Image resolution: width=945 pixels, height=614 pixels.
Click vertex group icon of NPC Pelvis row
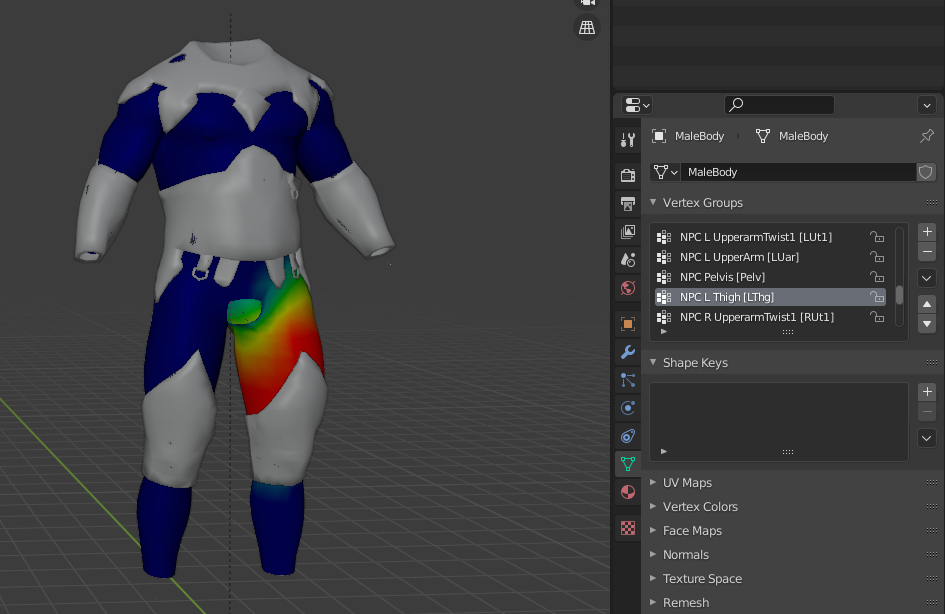click(664, 277)
